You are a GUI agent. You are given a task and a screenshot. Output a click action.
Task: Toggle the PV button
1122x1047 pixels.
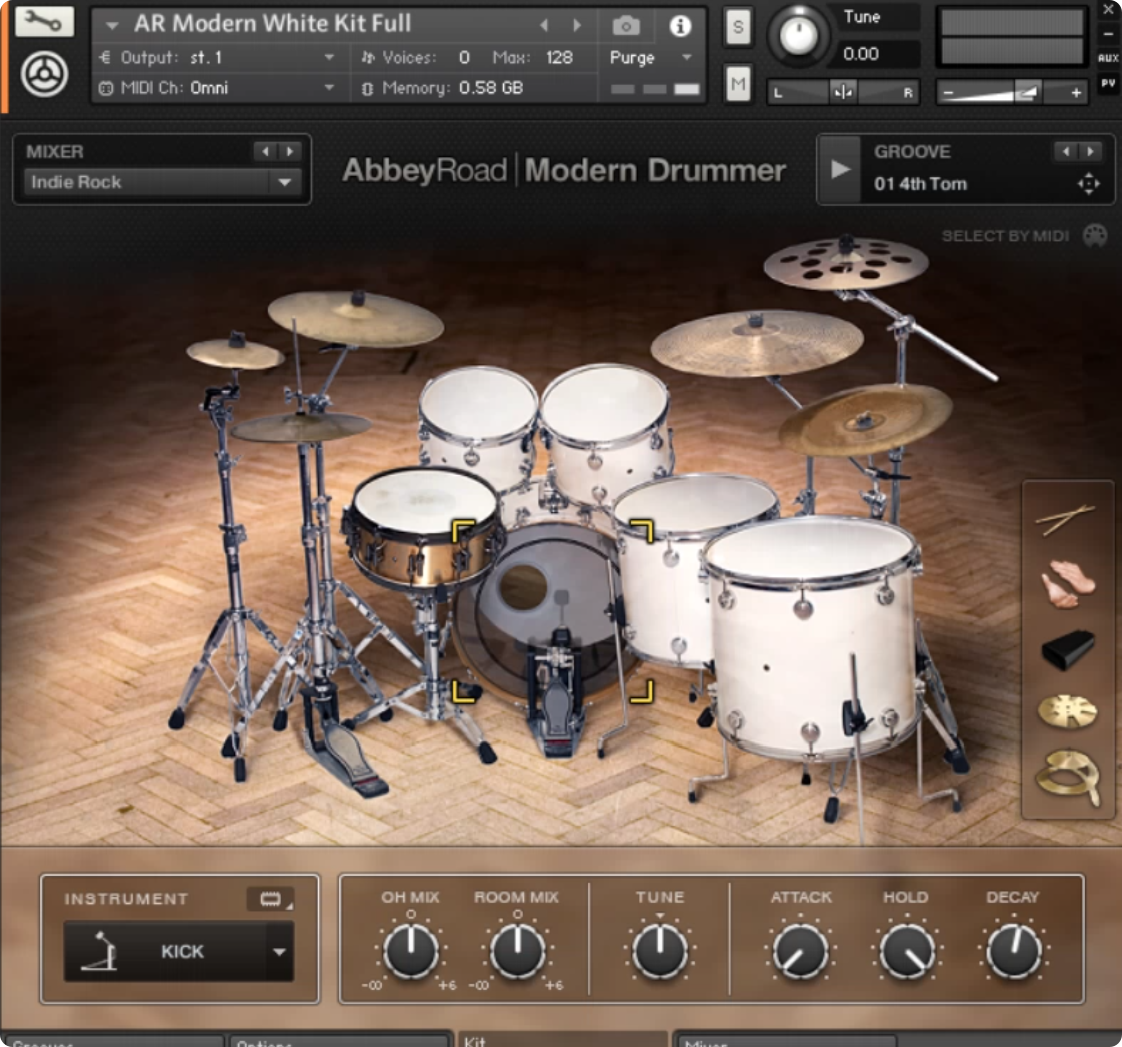click(1108, 84)
